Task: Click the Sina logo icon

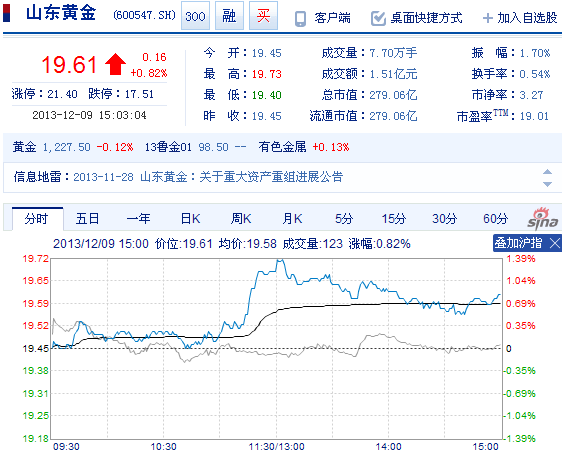Action: click(x=542, y=218)
